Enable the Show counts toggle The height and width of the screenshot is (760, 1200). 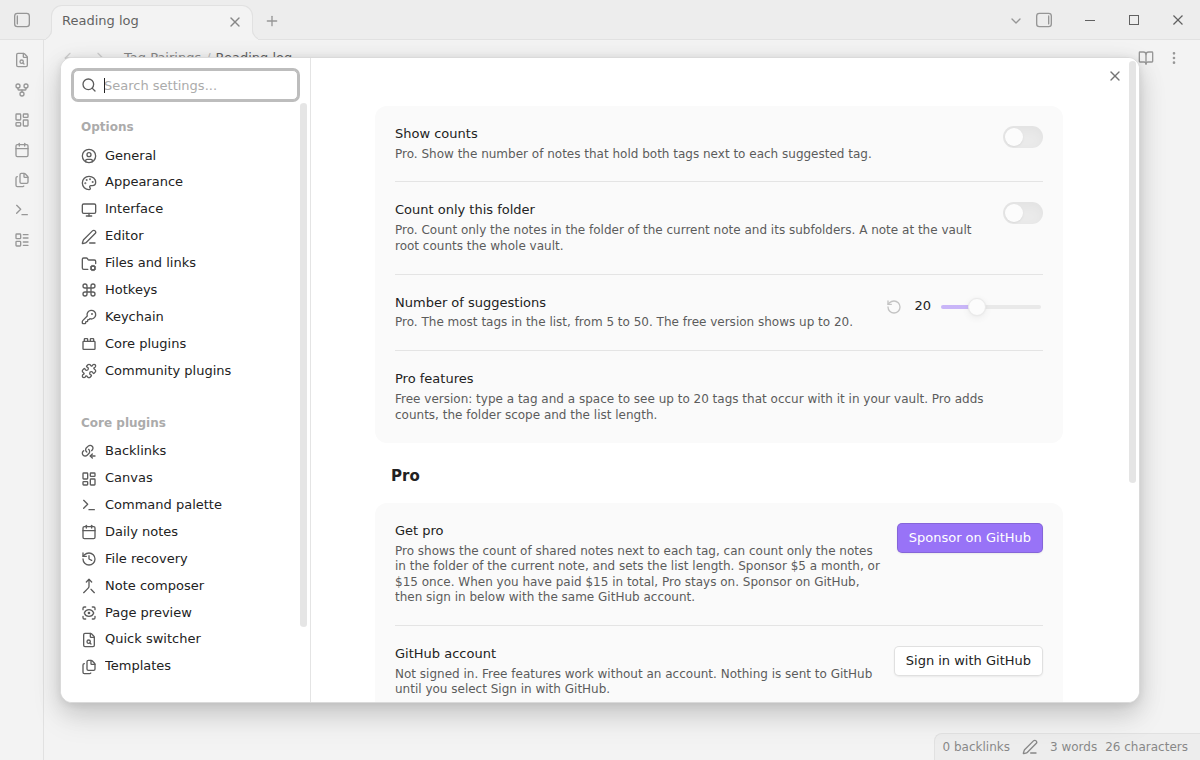click(1023, 137)
